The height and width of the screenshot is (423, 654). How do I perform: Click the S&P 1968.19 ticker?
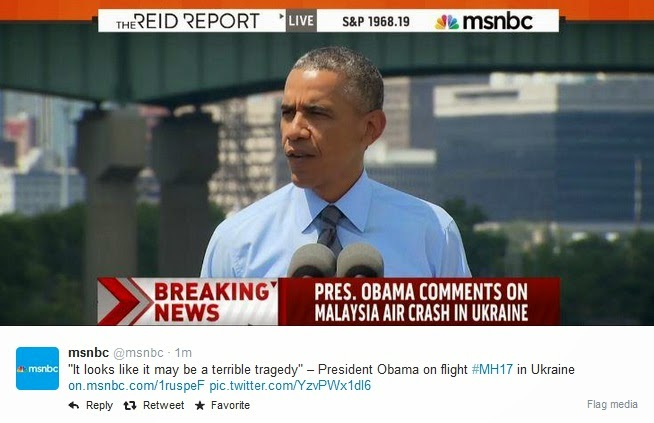(376, 22)
